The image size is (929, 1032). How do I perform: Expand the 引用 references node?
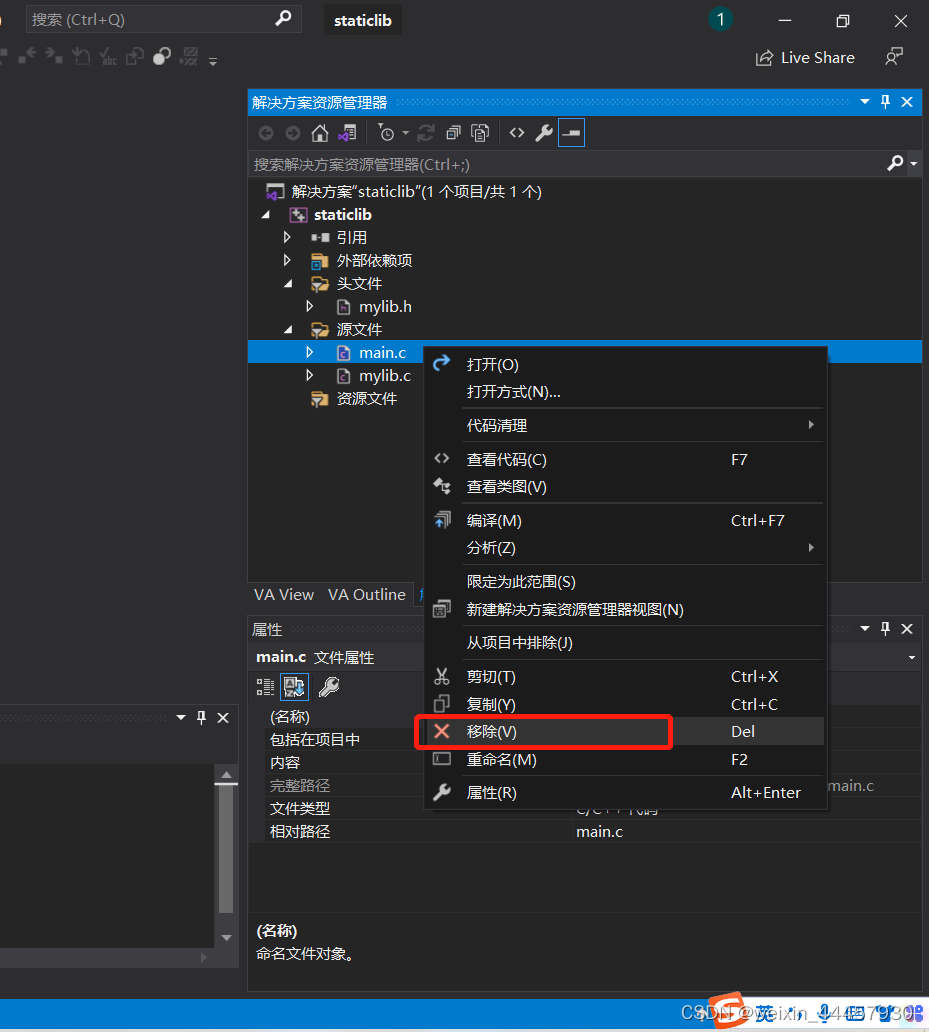tap(287, 237)
